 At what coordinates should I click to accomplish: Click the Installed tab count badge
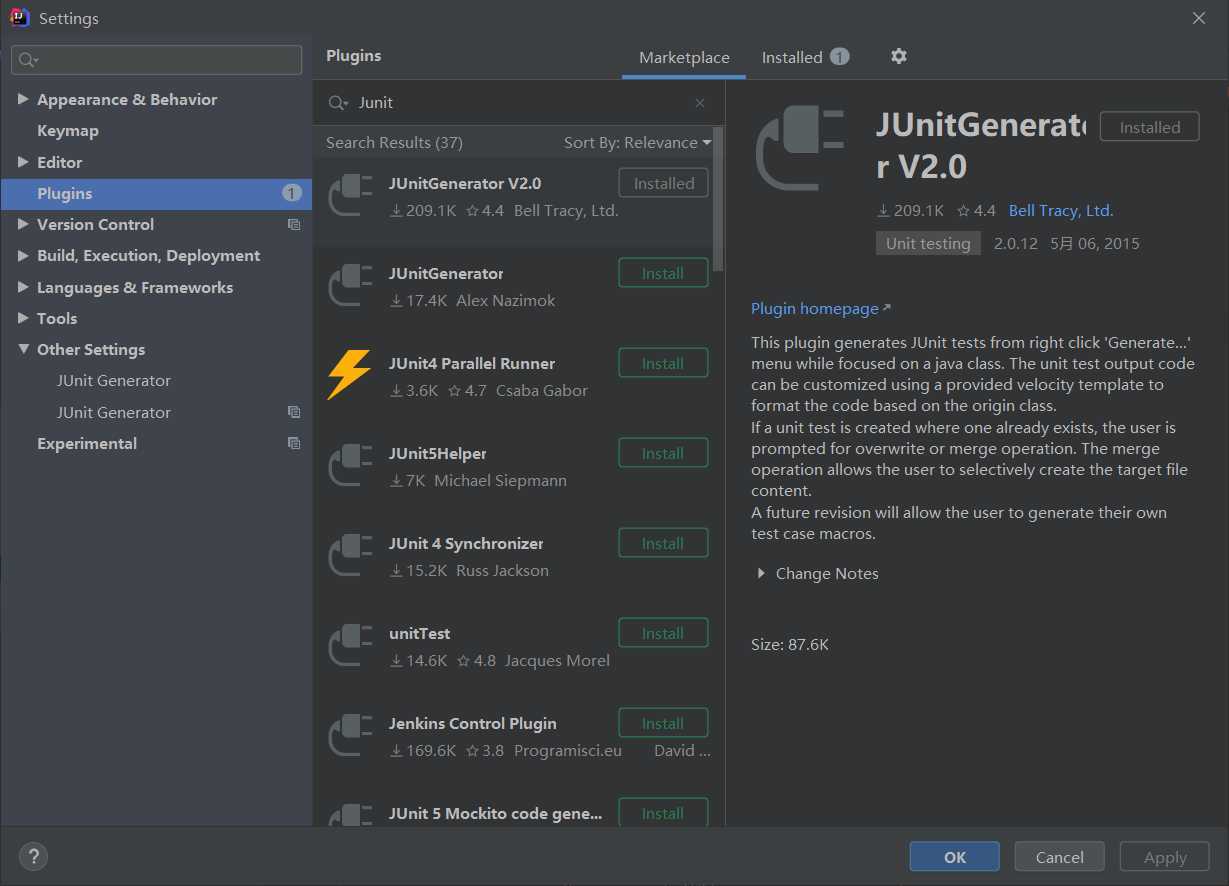pos(840,57)
